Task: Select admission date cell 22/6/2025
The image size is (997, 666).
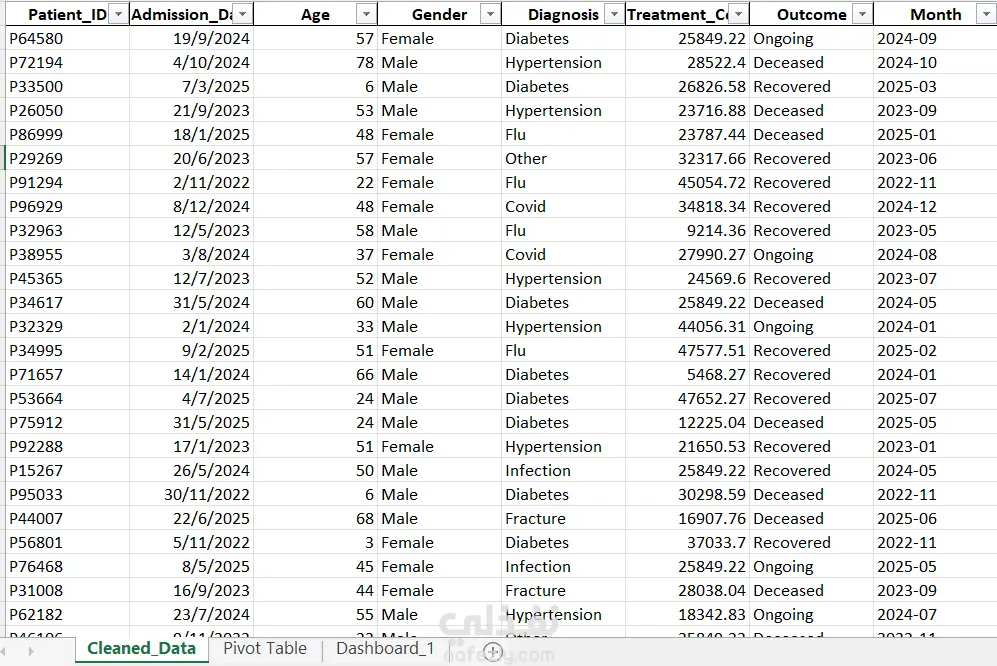Action: (191, 518)
